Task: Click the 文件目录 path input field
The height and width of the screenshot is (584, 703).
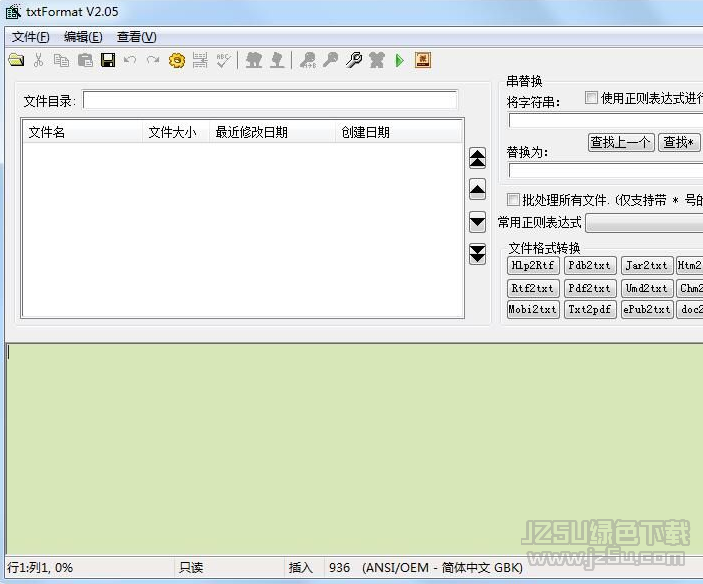Action: (x=270, y=100)
